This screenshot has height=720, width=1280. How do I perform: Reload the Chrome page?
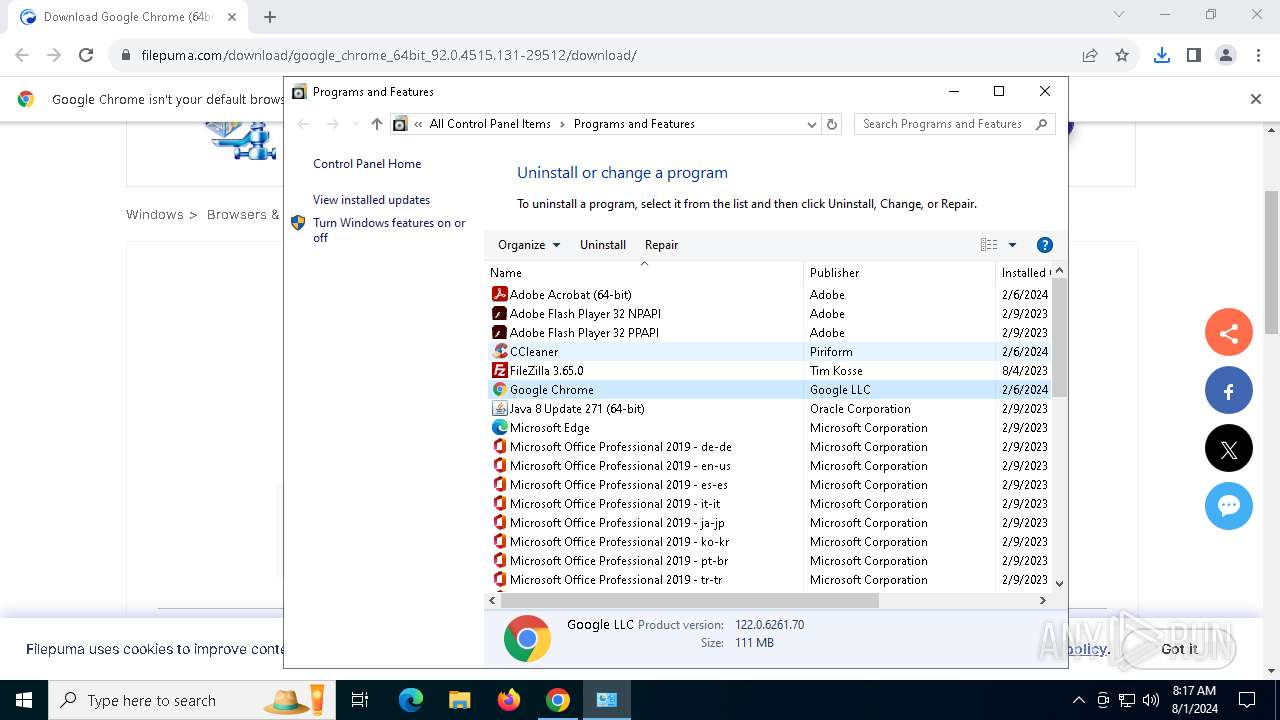coord(86,55)
